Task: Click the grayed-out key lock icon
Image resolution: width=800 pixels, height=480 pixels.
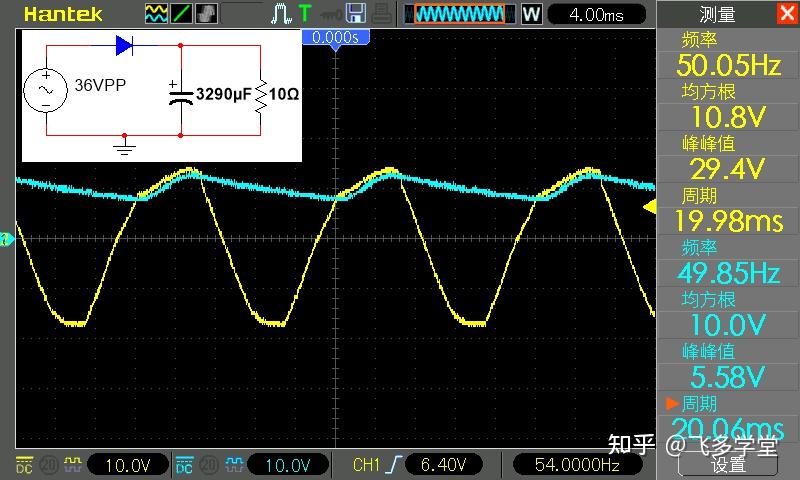Action: tap(330, 15)
